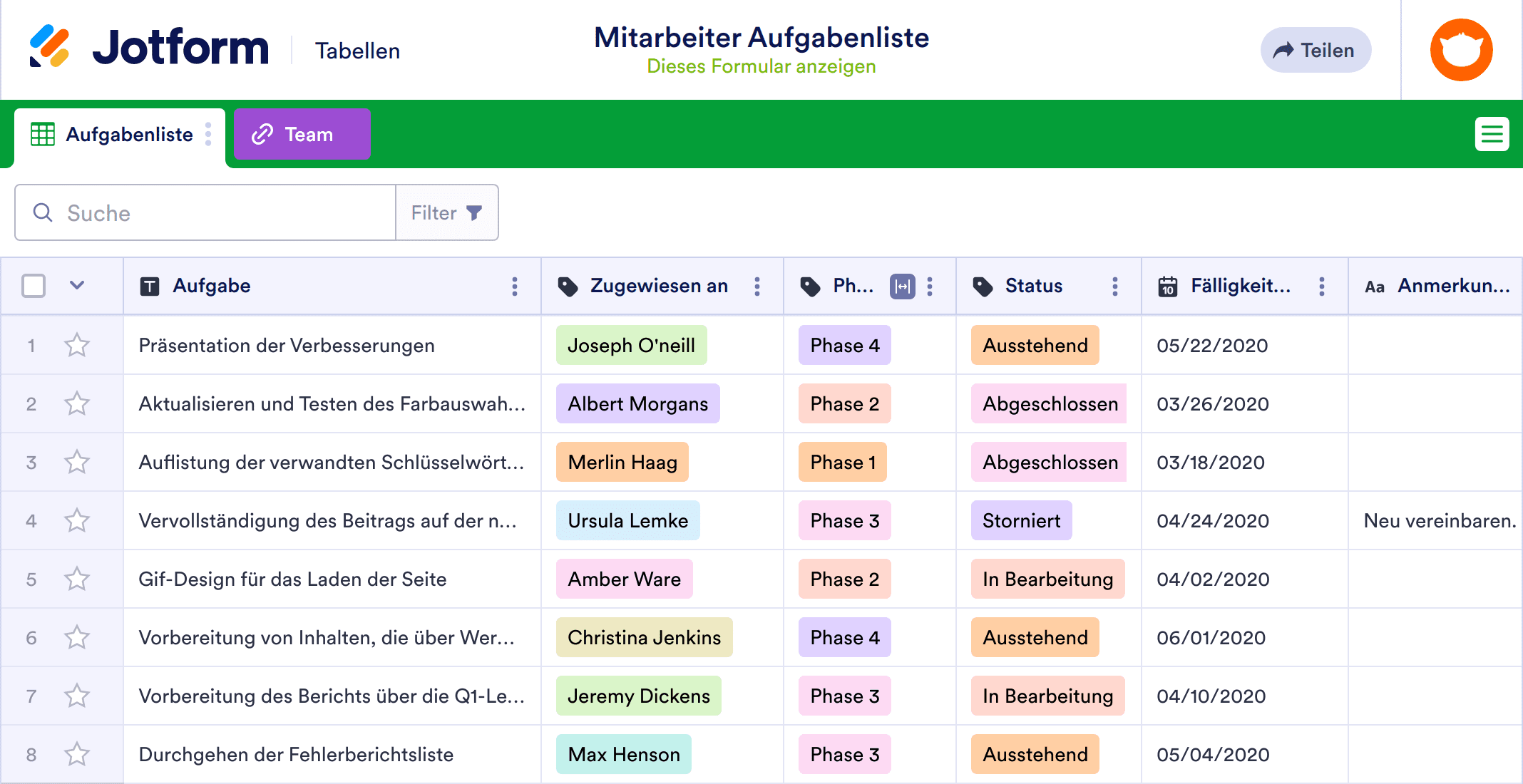Image resolution: width=1523 pixels, height=784 pixels.
Task: Open Dieses Formular anzeigen link
Action: (x=761, y=66)
